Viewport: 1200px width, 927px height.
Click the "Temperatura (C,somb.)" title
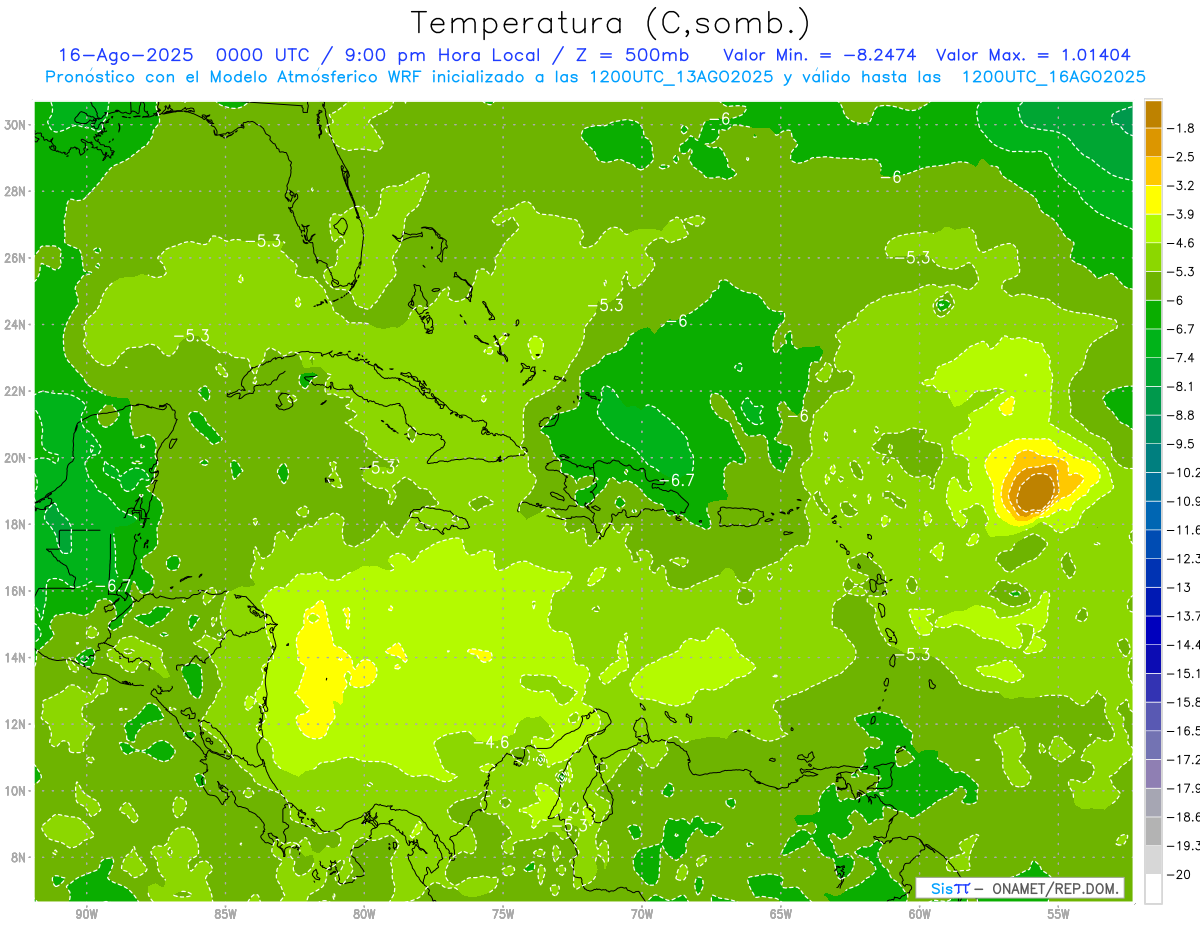point(610,22)
